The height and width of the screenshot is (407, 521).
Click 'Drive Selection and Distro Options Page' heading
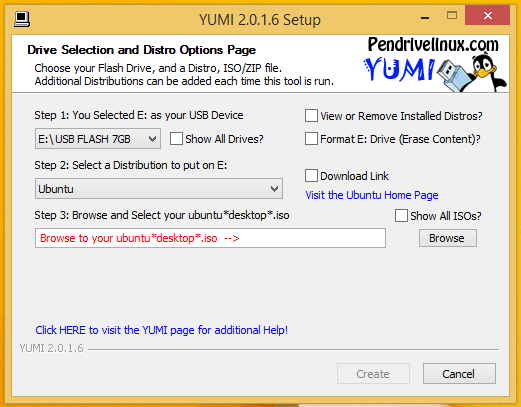point(142,50)
